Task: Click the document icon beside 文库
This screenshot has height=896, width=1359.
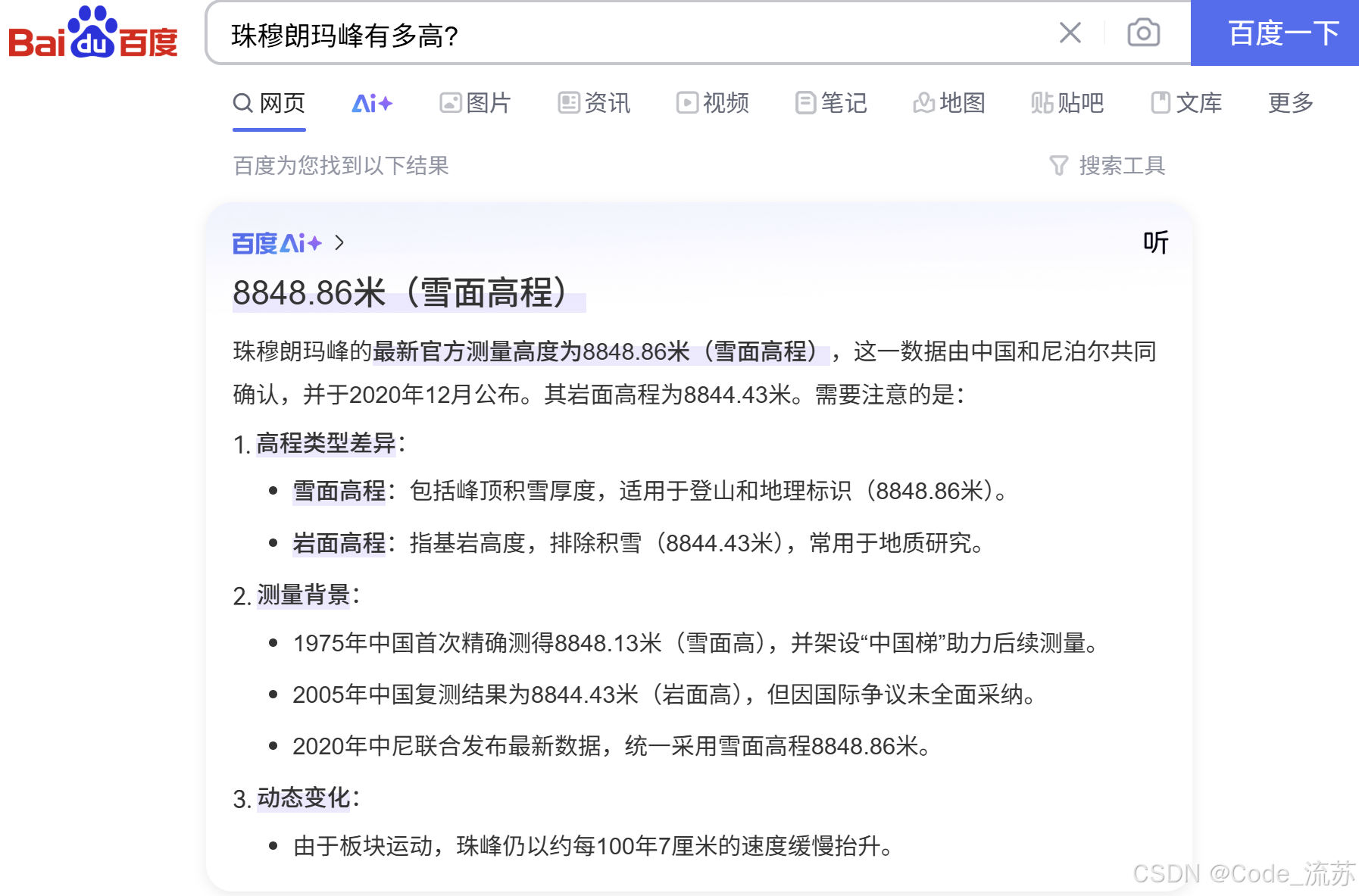Action: pyautogui.click(x=1161, y=103)
